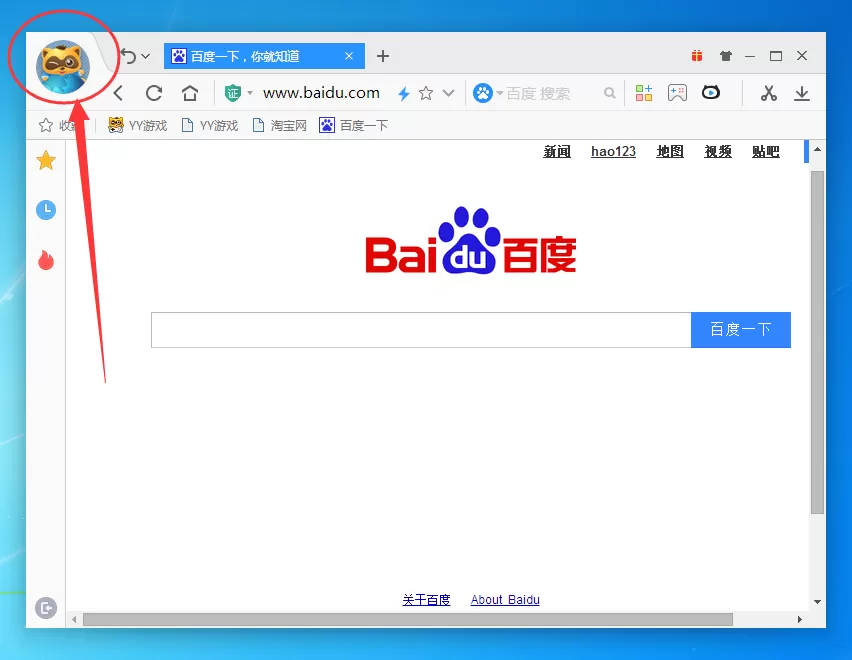
Task: Open the 关于百度 link
Action: (427, 600)
